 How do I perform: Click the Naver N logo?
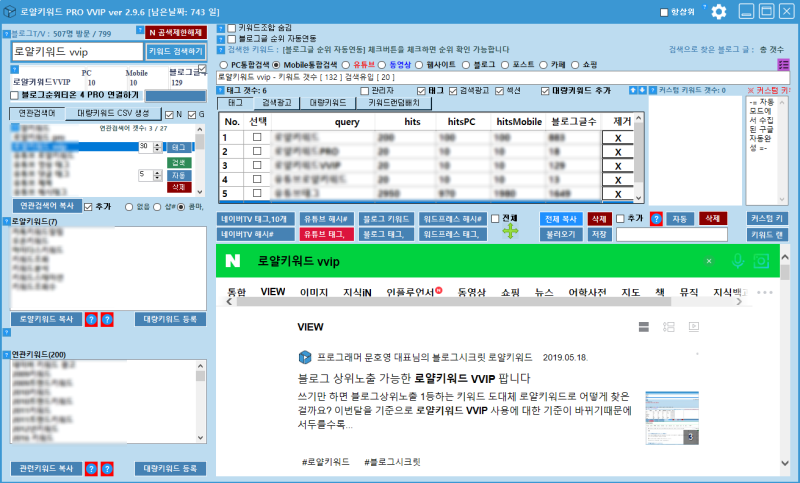pos(233,261)
